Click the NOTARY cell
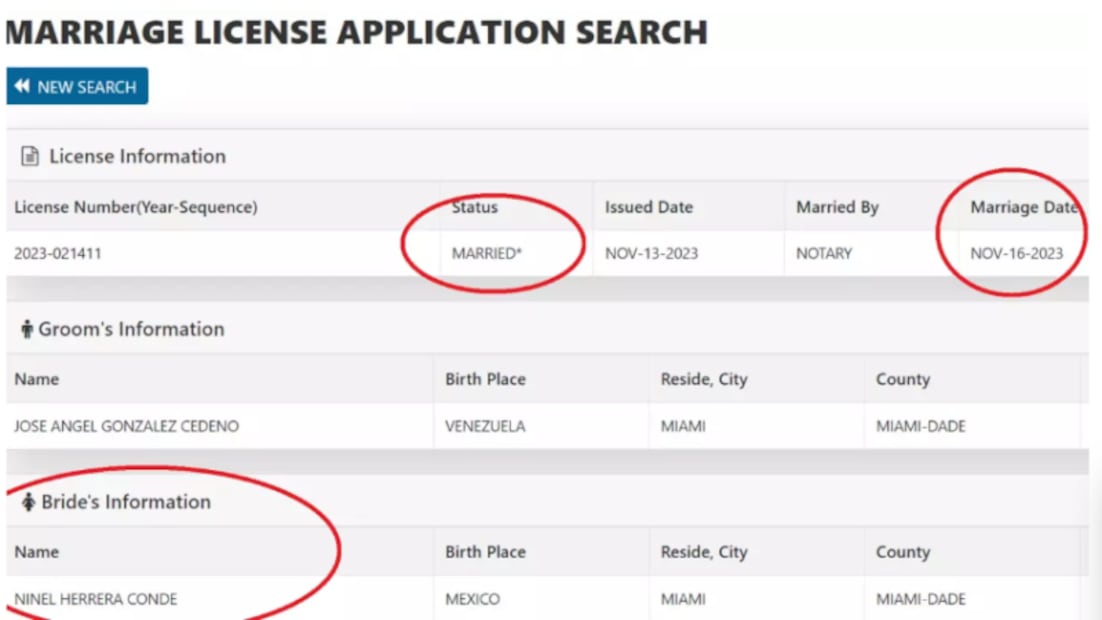This screenshot has width=1102, height=620. tap(824, 254)
